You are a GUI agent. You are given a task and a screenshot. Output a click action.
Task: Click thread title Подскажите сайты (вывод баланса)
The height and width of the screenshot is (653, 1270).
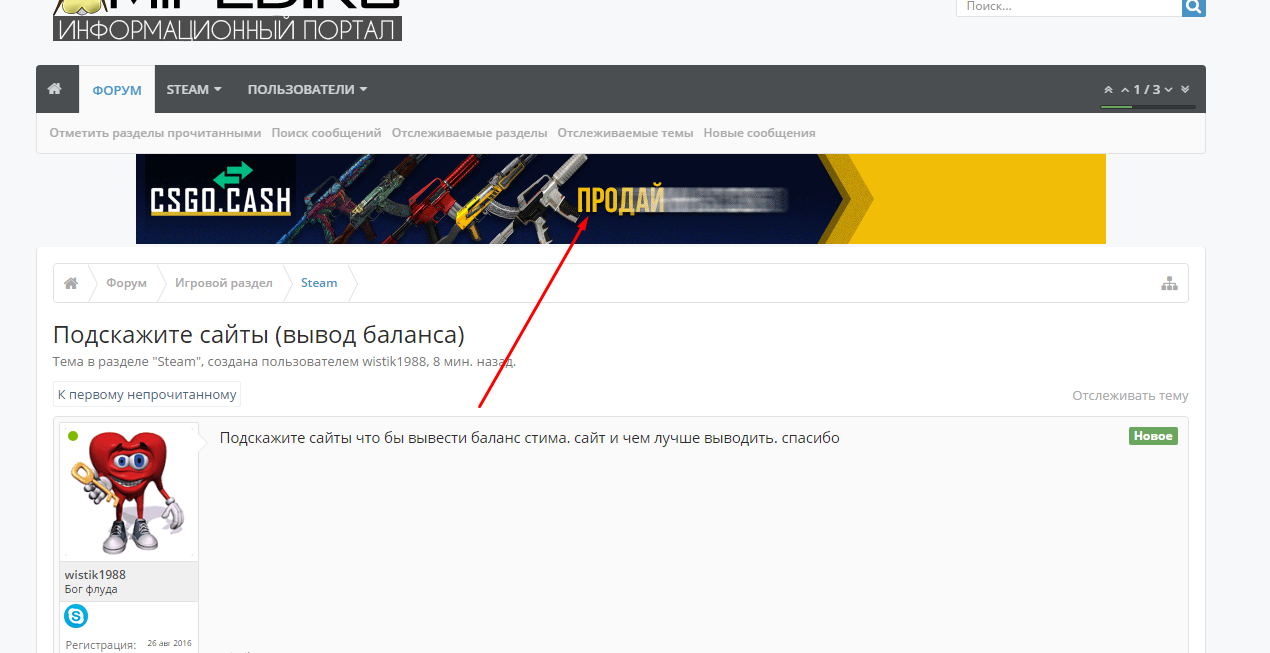[x=259, y=335]
